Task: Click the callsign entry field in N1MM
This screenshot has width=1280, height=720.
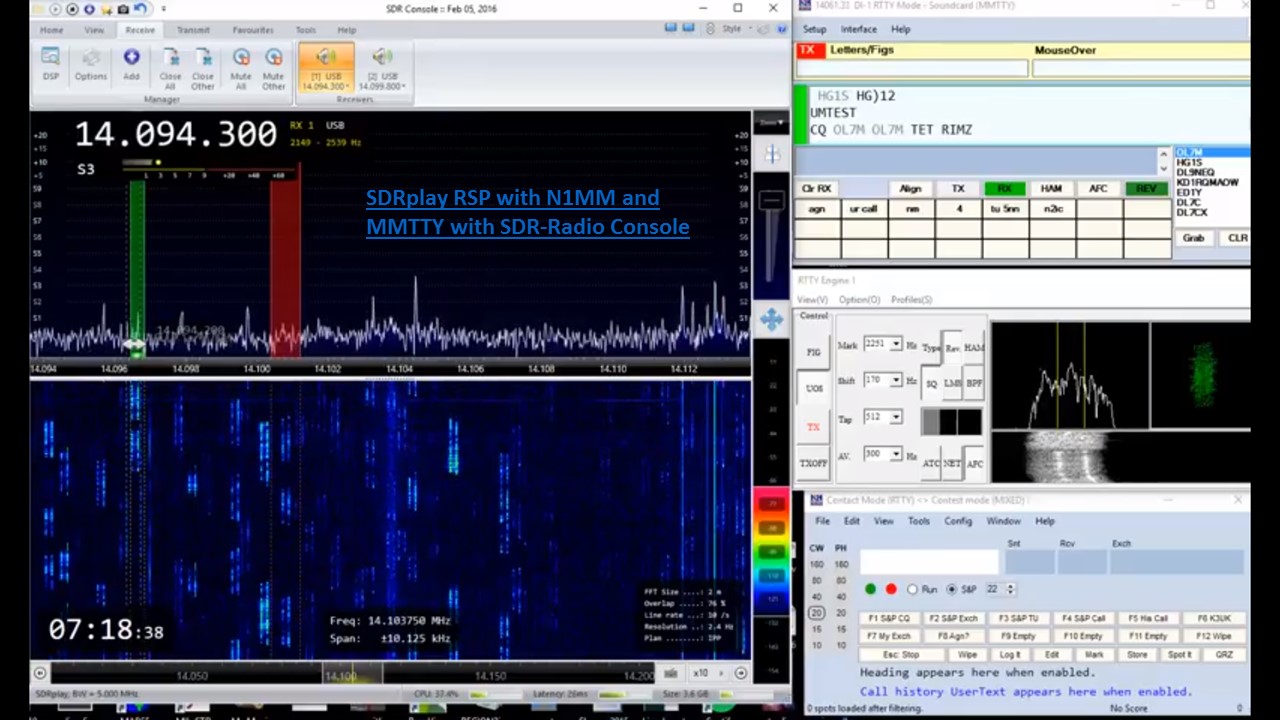Action: point(929,562)
